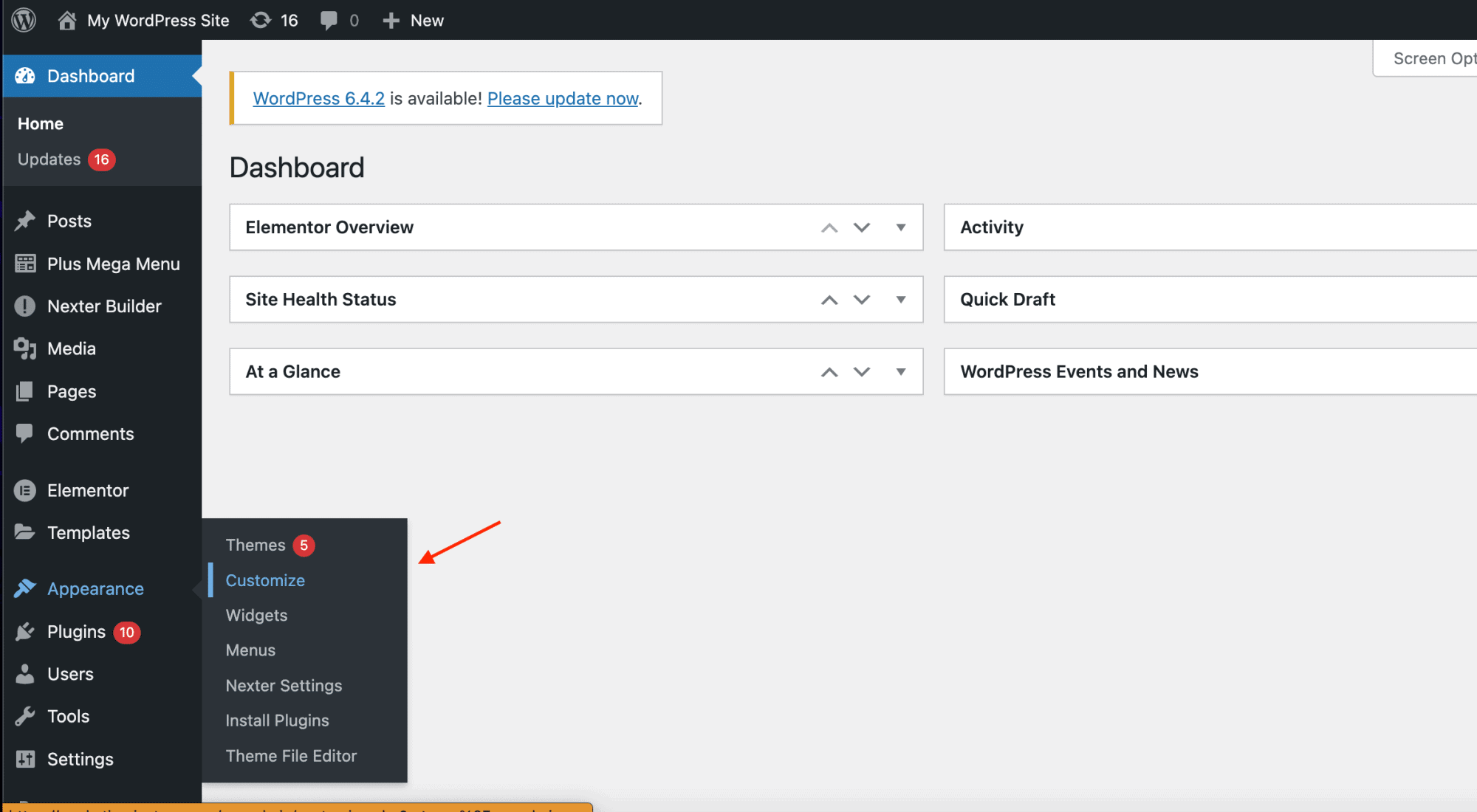Open Menus in Appearance submenu
The width and height of the screenshot is (1477, 812).
tap(250, 650)
